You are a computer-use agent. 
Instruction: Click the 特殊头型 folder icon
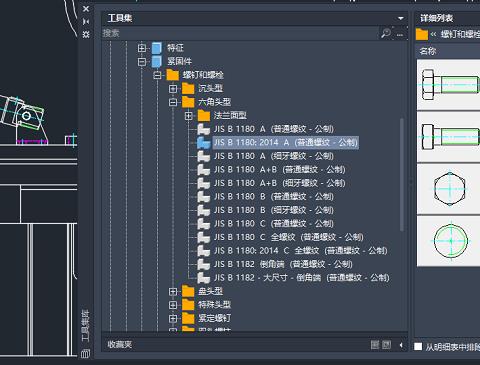click(188, 305)
